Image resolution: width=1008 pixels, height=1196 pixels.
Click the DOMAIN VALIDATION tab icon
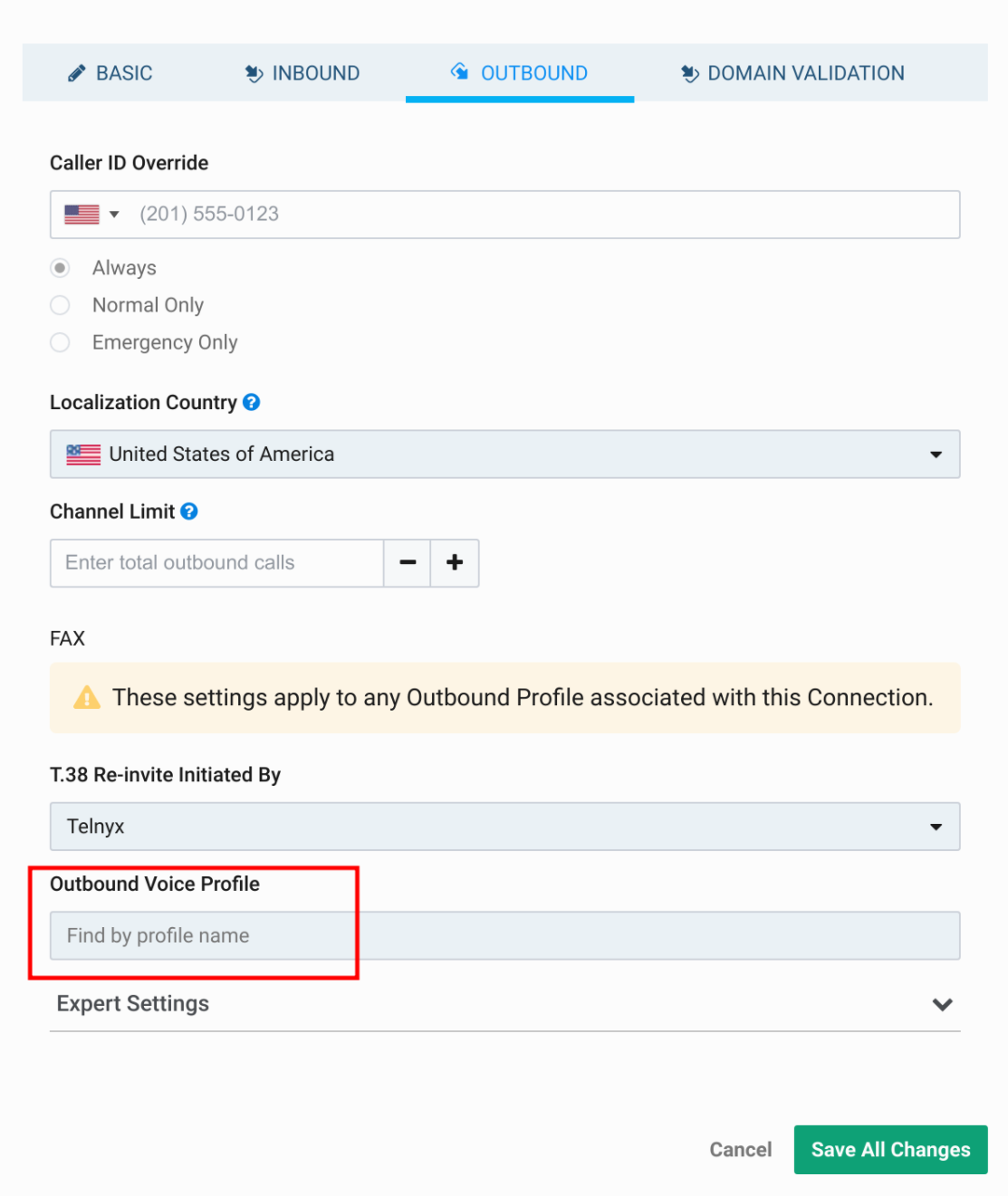pos(691,73)
